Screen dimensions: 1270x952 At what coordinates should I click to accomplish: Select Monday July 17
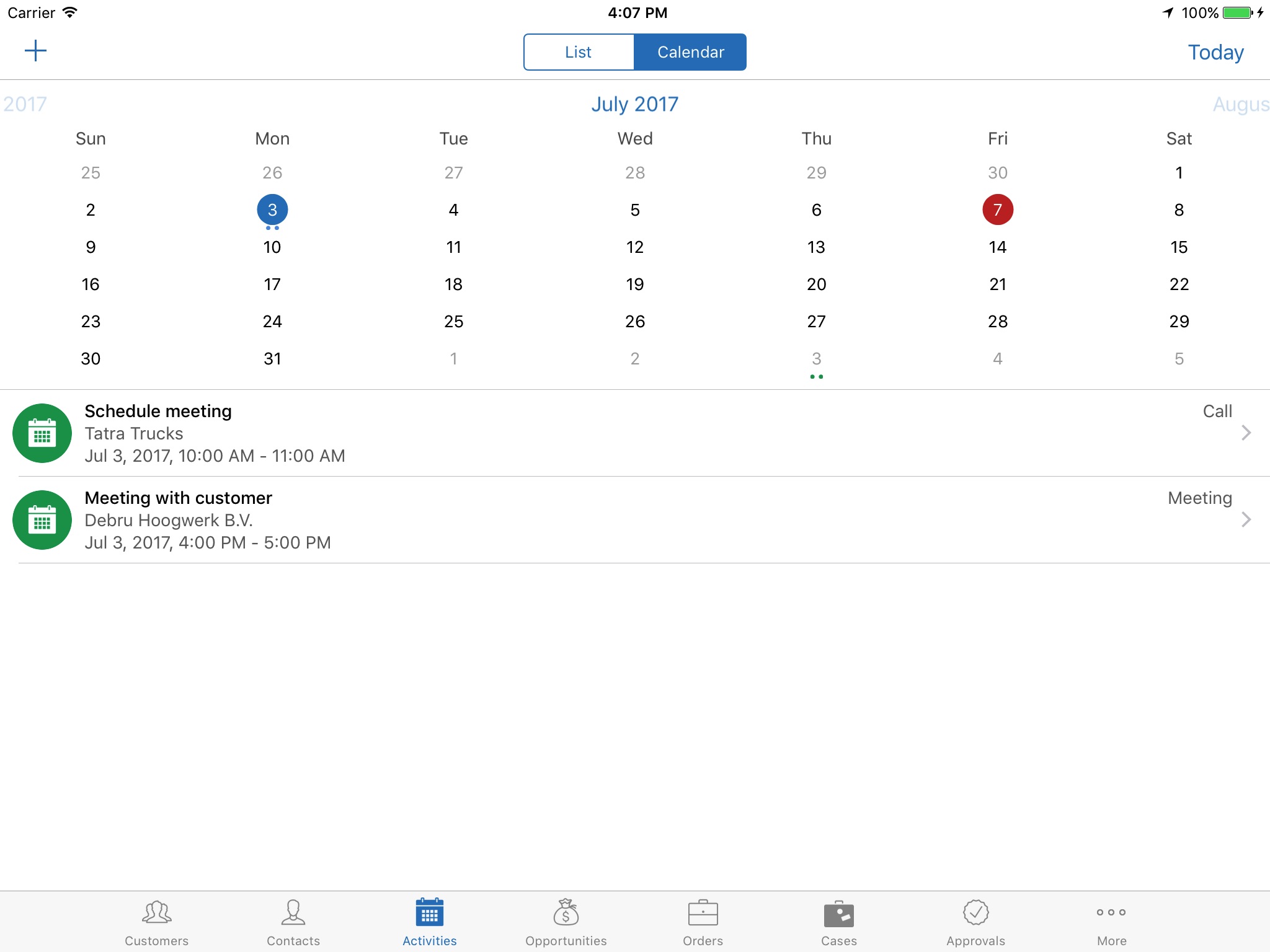[272, 284]
